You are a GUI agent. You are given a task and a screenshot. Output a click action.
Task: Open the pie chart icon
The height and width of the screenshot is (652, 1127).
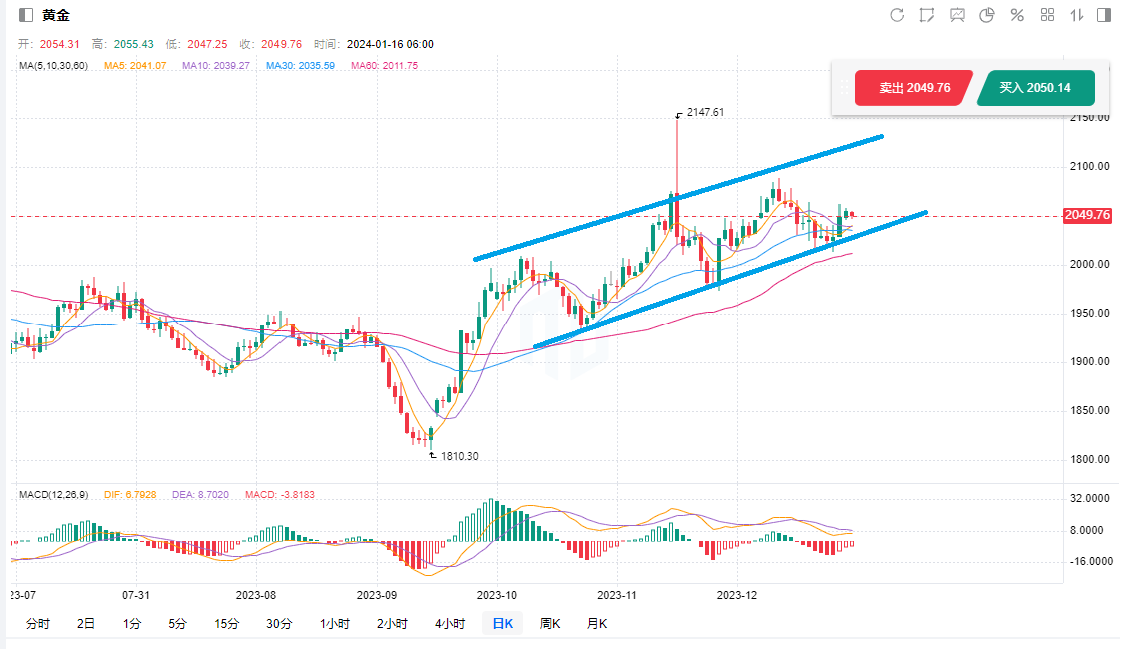tap(987, 15)
